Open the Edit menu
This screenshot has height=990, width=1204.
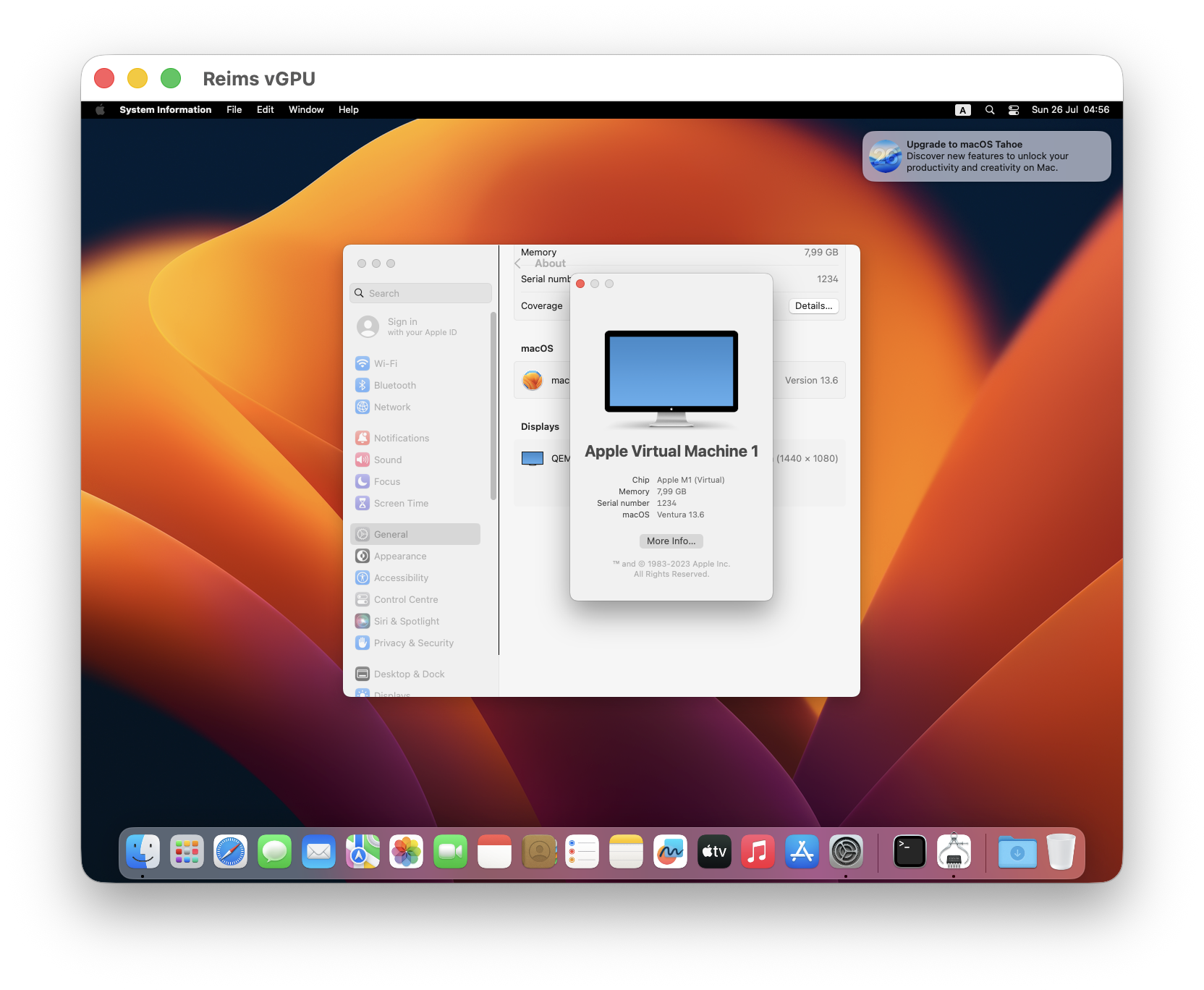click(266, 109)
